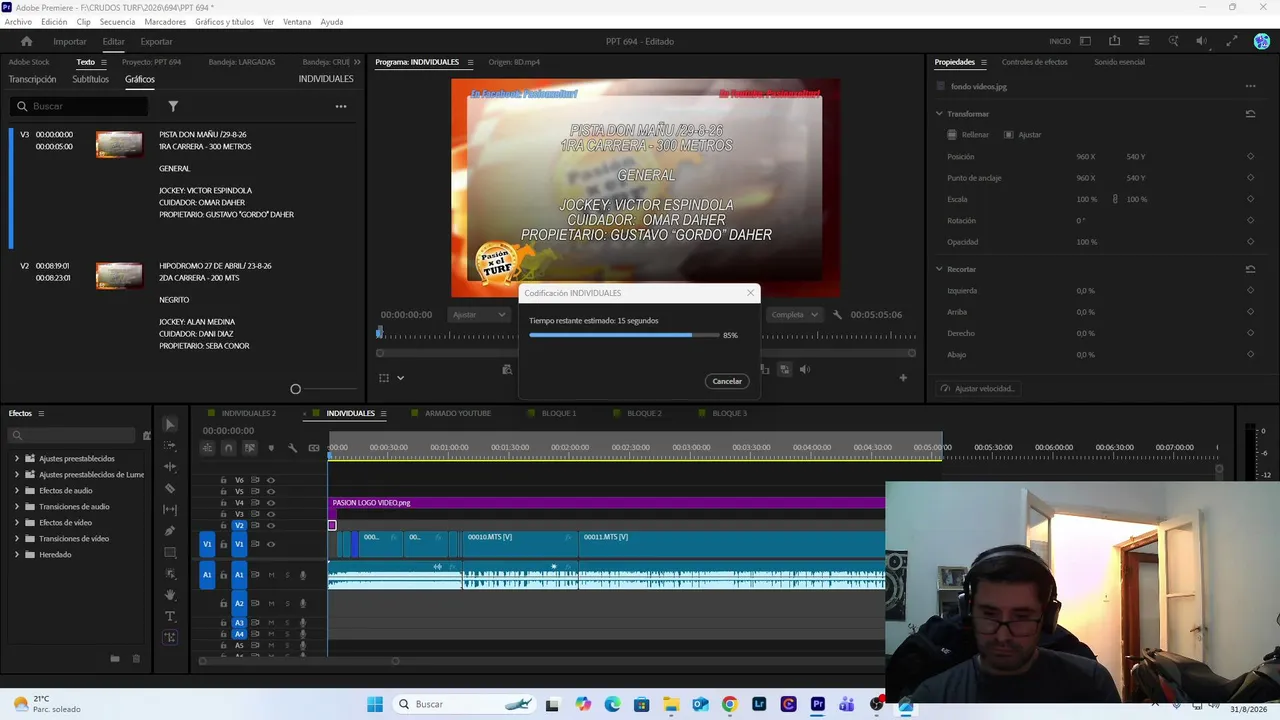Select the Ripple Edit tool

(x=170, y=467)
